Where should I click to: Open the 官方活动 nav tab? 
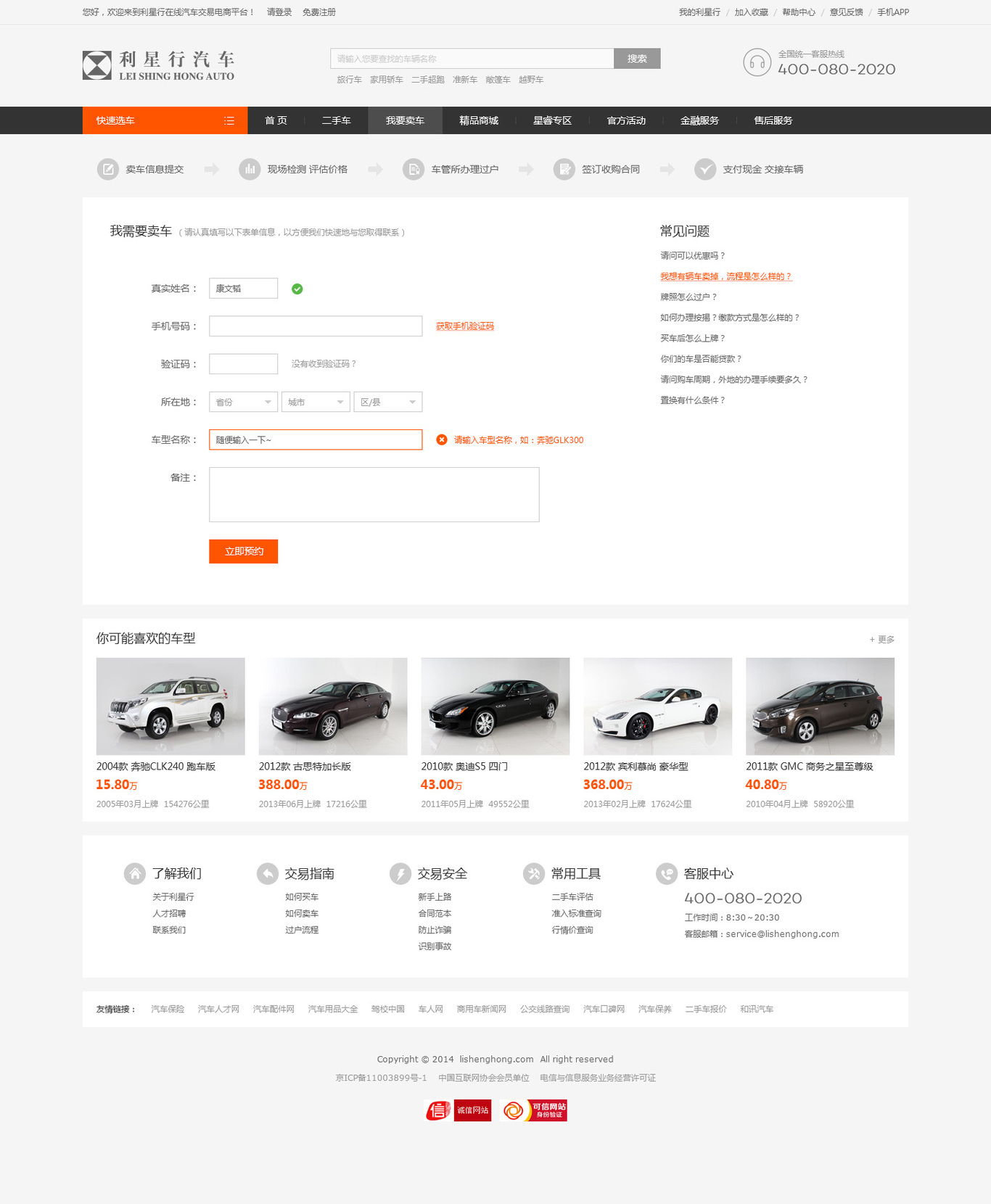pyautogui.click(x=626, y=120)
